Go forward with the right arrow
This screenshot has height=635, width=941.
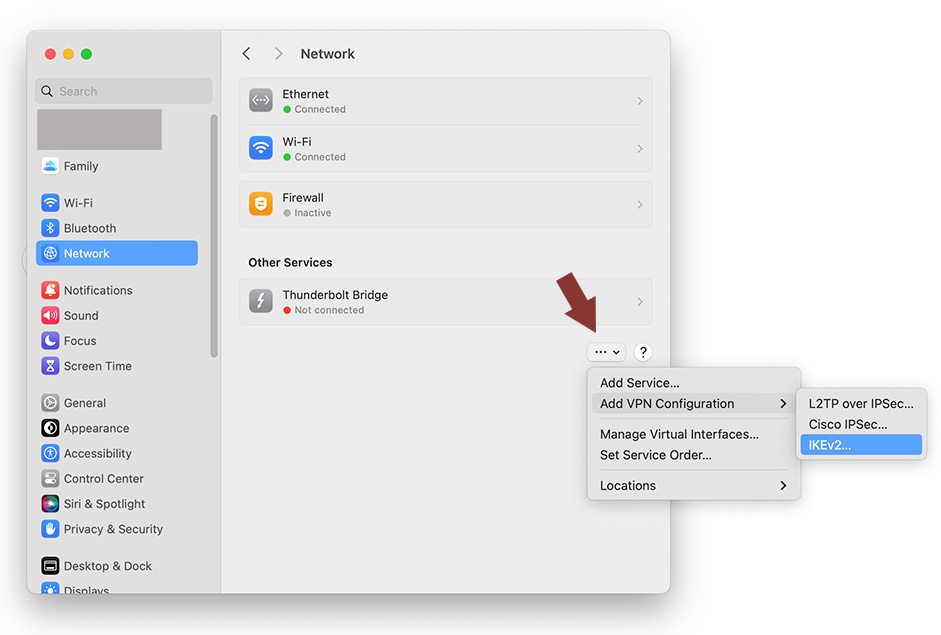click(x=278, y=53)
